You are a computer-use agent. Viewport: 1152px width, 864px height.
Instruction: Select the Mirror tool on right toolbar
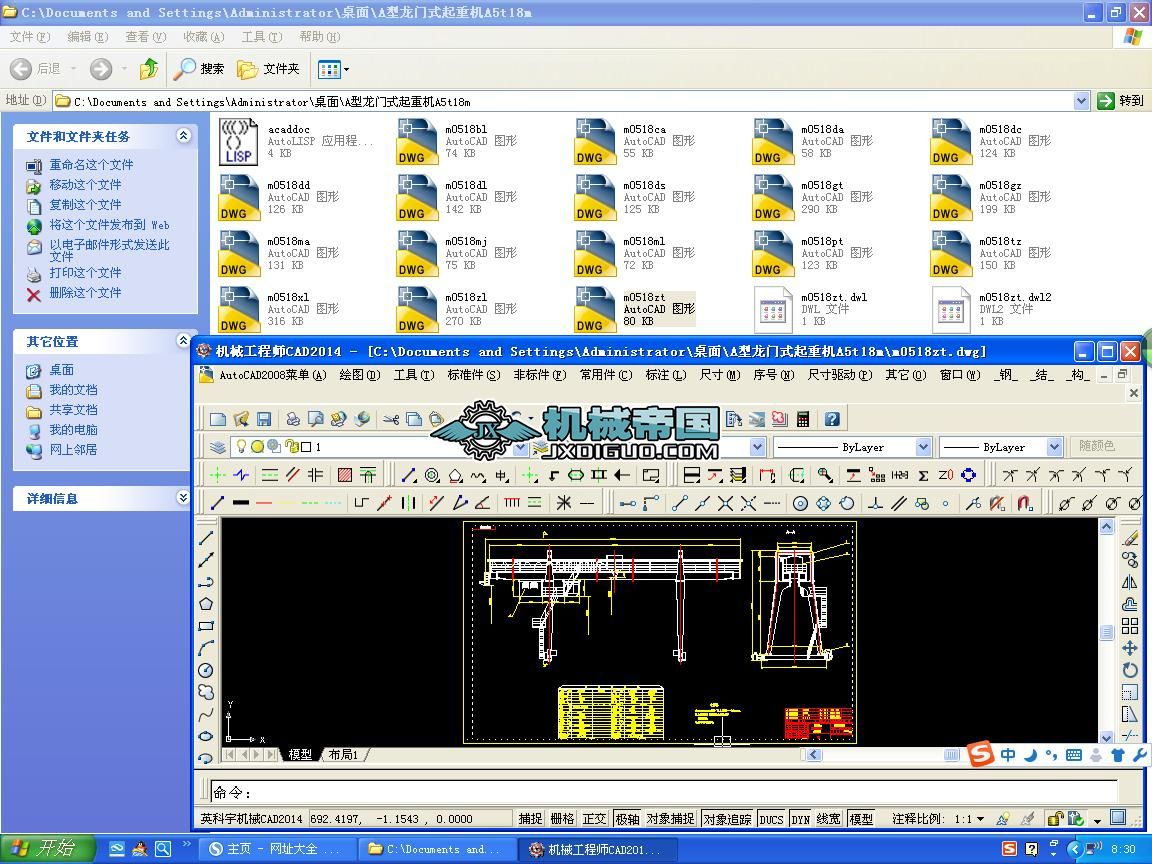coord(1130,583)
